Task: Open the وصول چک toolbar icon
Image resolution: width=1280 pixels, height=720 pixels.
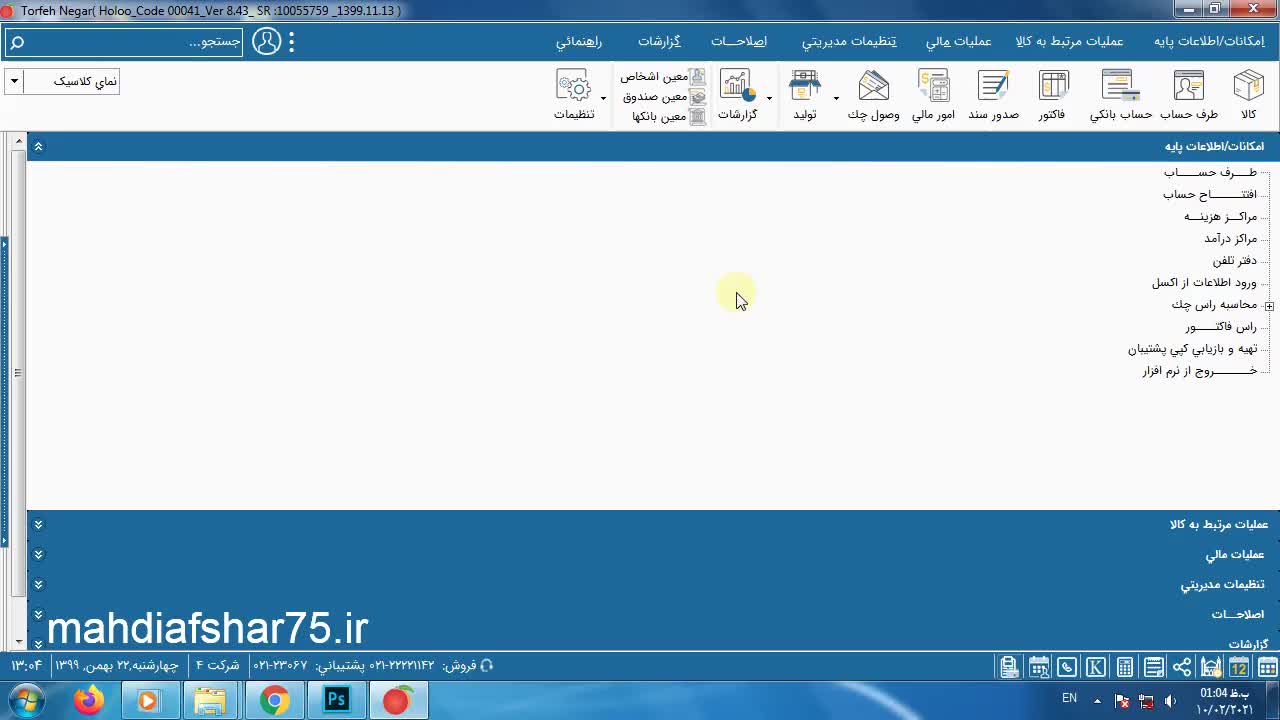Action: tap(873, 95)
